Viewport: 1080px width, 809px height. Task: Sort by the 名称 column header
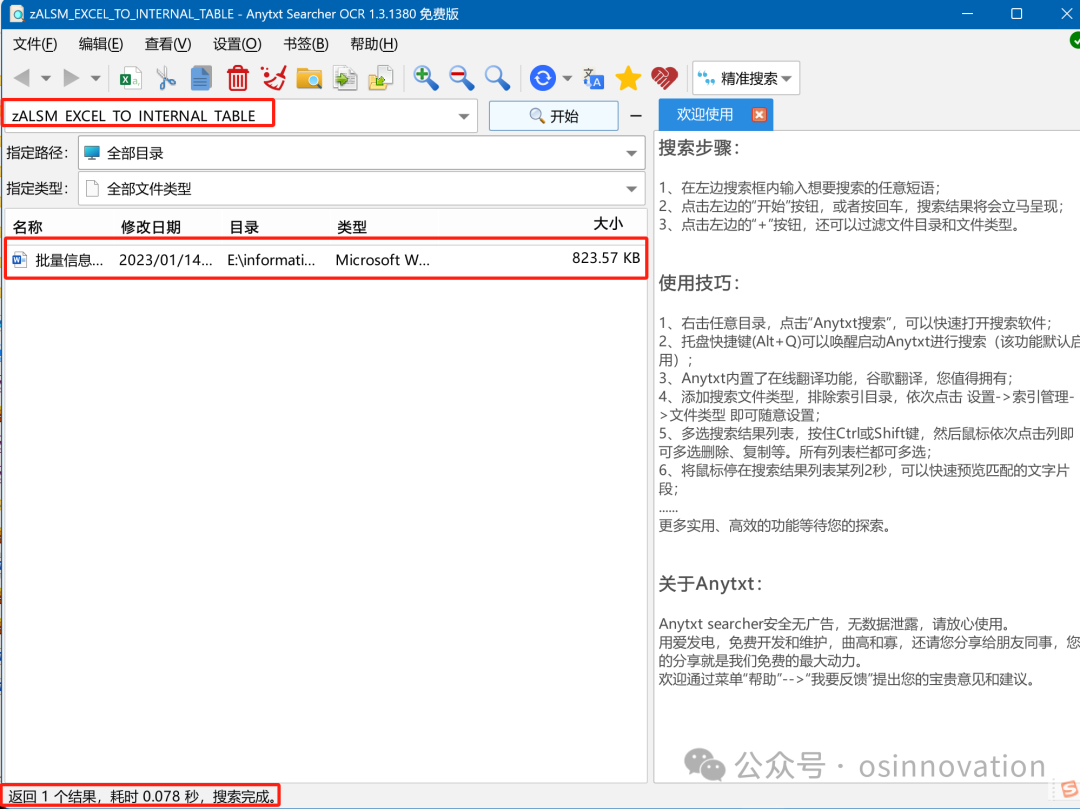pyautogui.click(x=28, y=227)
